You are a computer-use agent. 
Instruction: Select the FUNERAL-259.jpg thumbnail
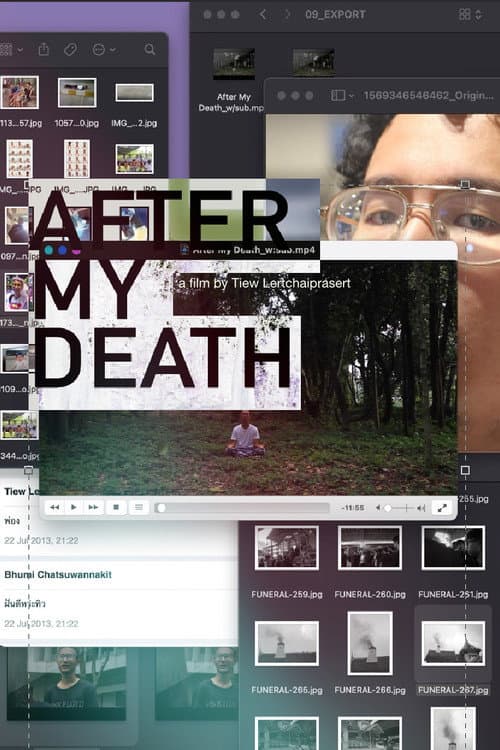pyautogui.click(x=287, y=548)
